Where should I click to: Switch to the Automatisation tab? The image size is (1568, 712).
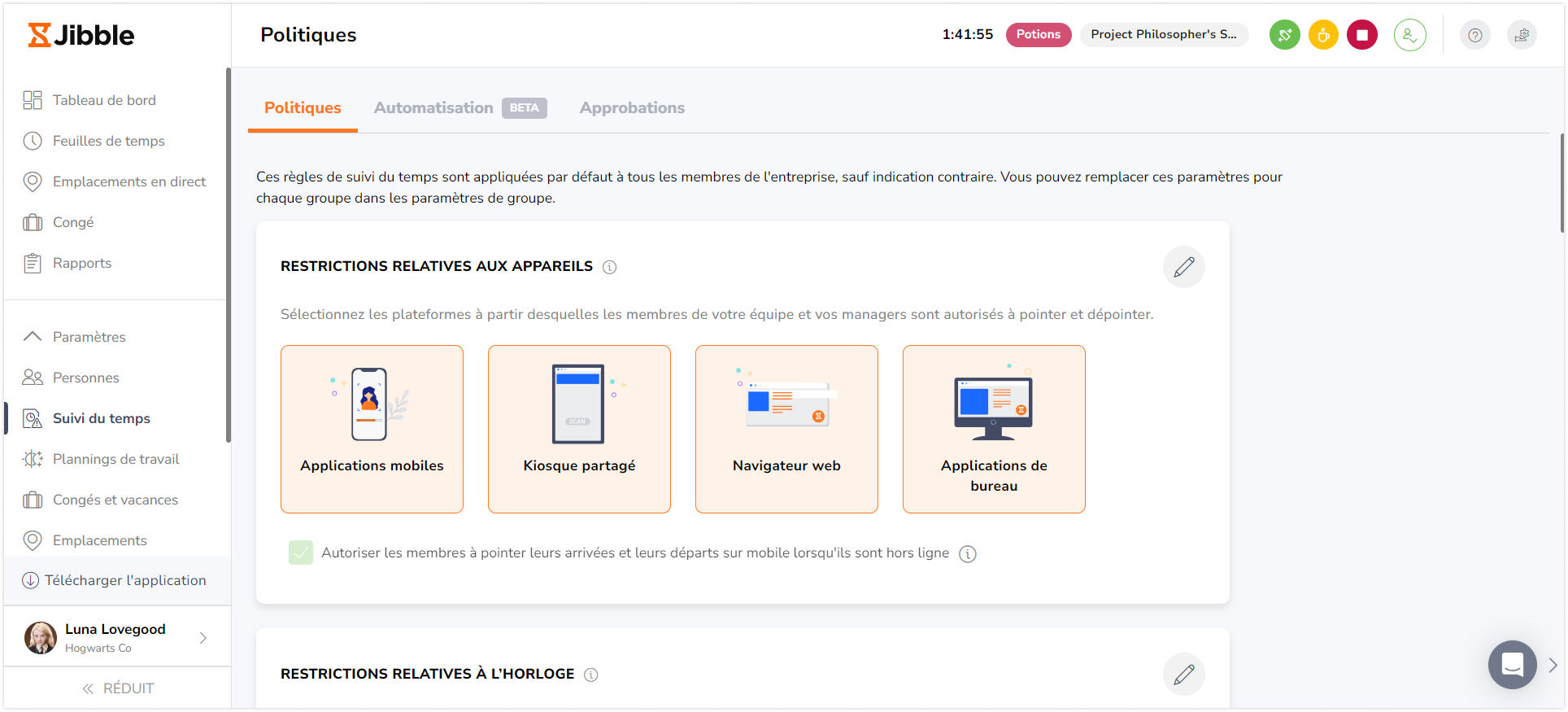[x=433, y=108]
